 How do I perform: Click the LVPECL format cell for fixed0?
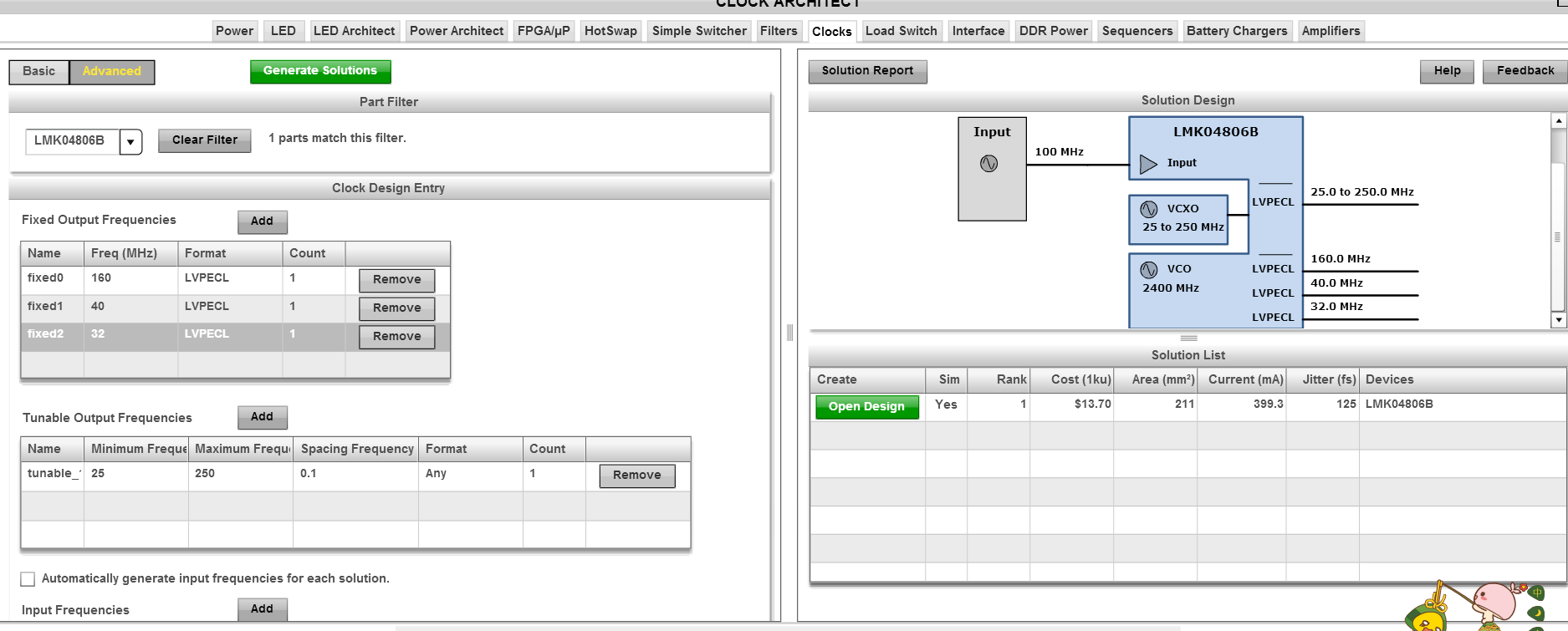pyautogui.click(x=230, y=279)
